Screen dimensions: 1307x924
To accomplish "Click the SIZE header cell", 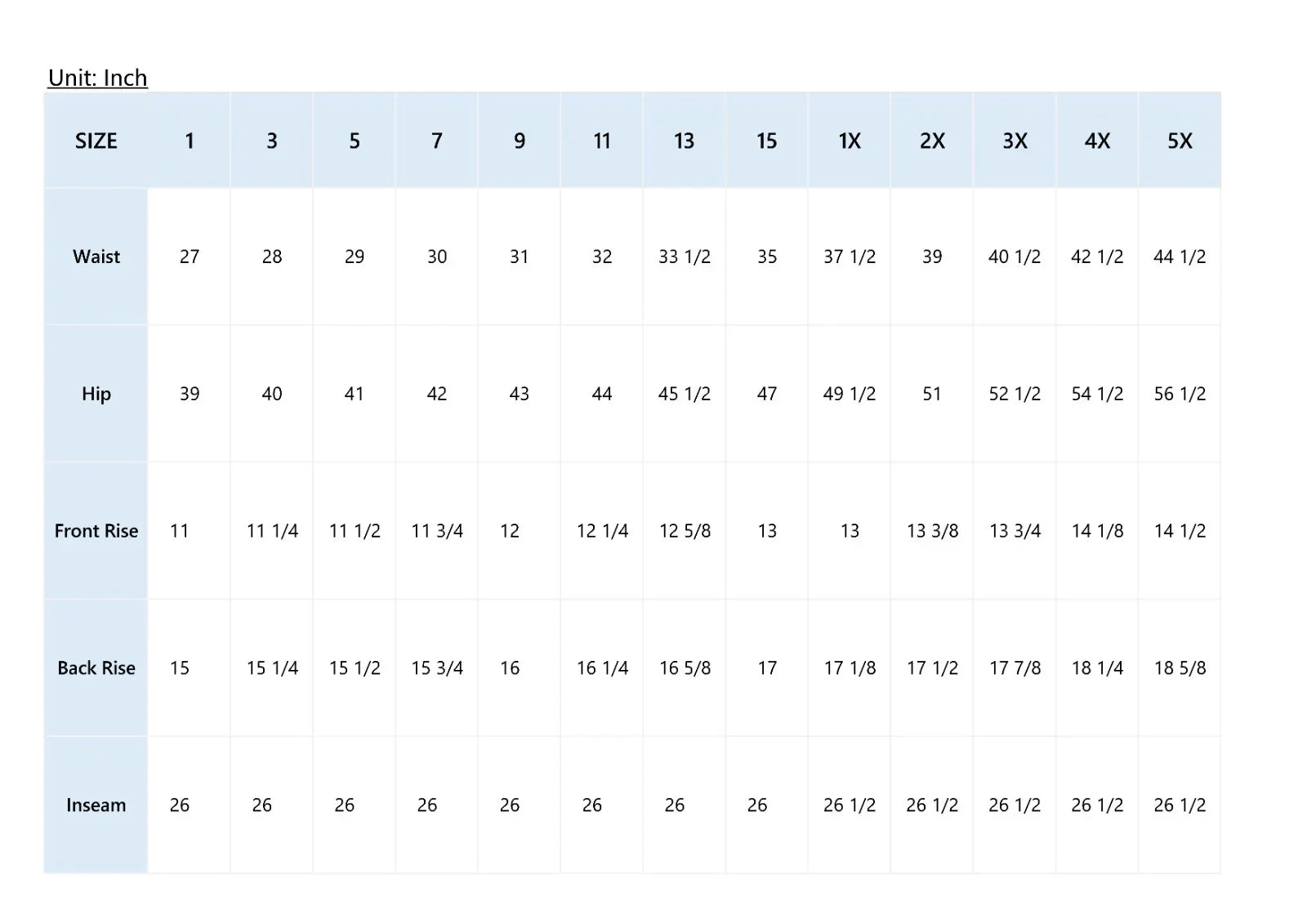I will tap(96, 141).
